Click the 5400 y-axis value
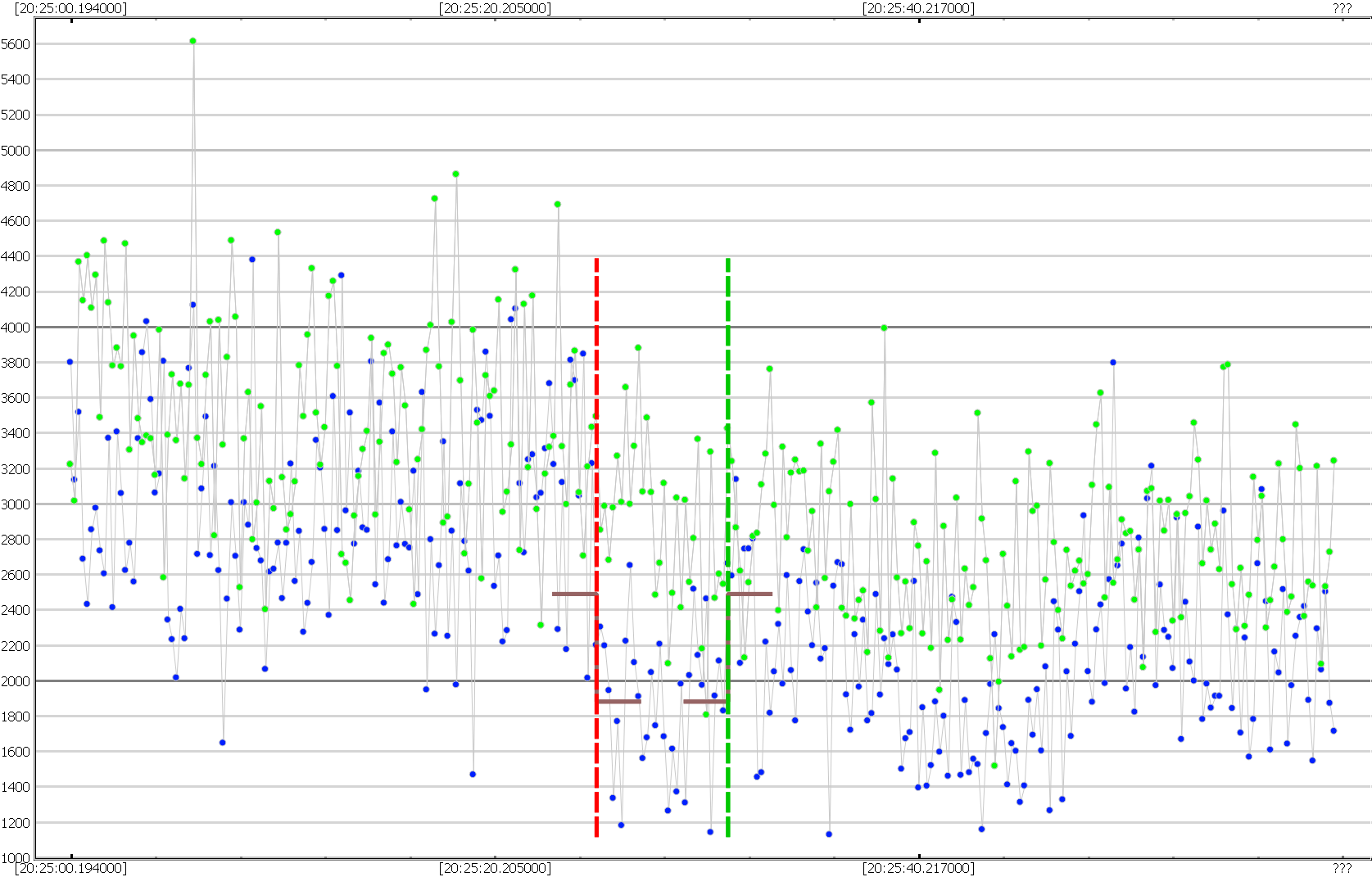This screenshot has height=877, width=1372. pos(16,79)
